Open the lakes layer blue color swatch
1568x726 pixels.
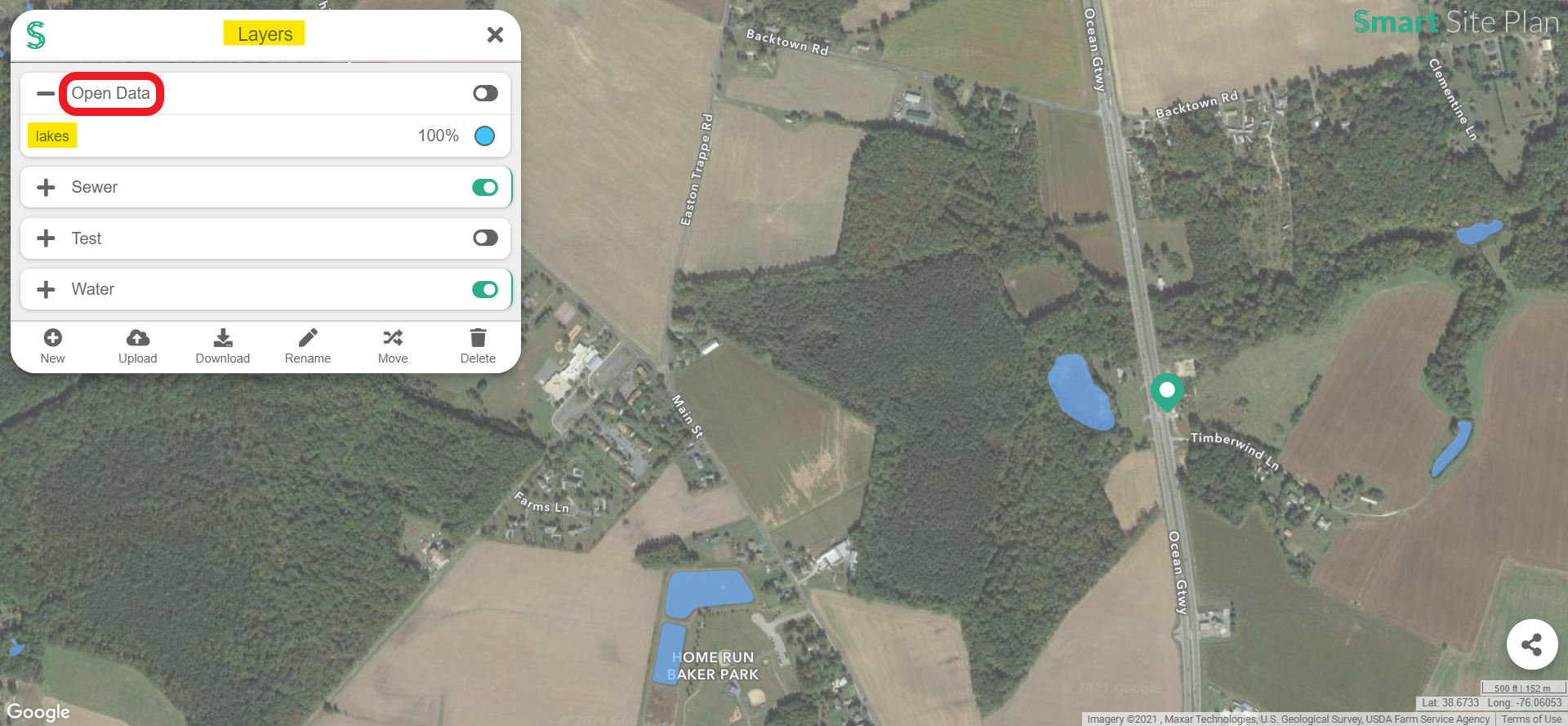point(484,136)
